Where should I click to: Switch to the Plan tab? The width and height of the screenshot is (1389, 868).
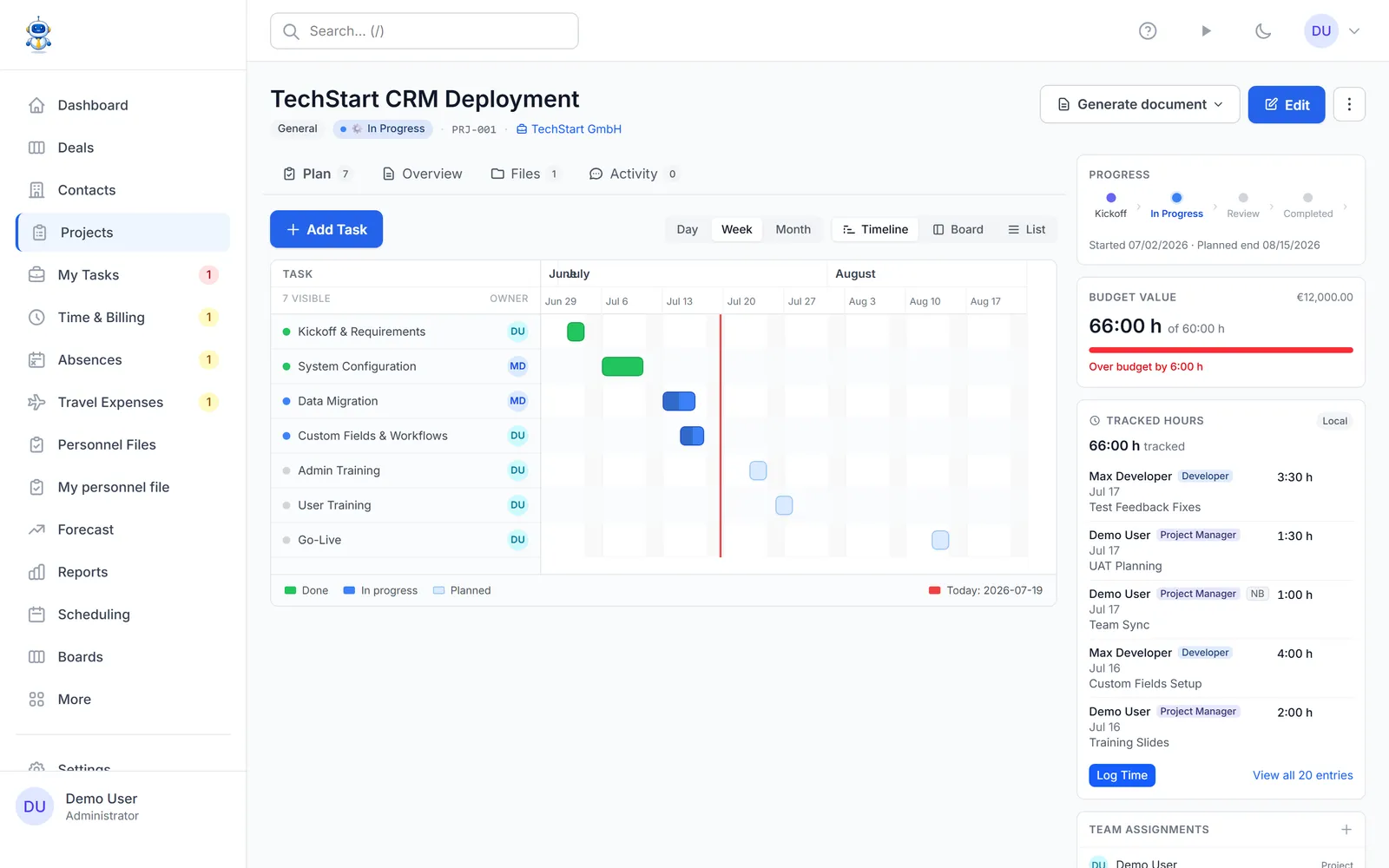point(317,174)
